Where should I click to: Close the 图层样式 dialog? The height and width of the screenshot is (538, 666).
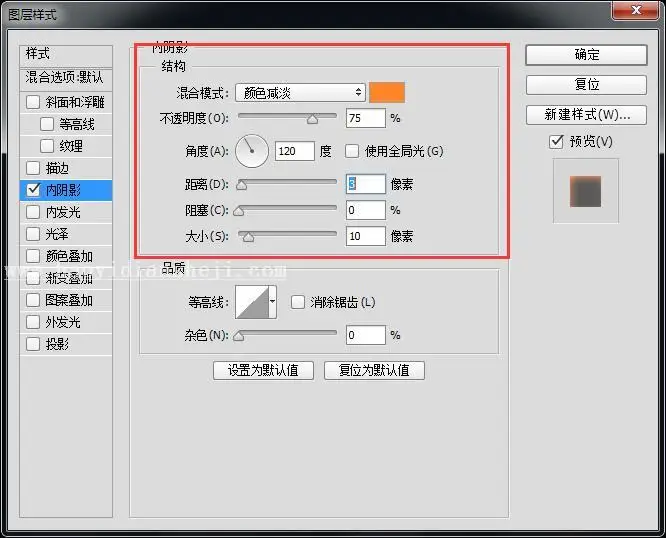click(x=636, y=10)
